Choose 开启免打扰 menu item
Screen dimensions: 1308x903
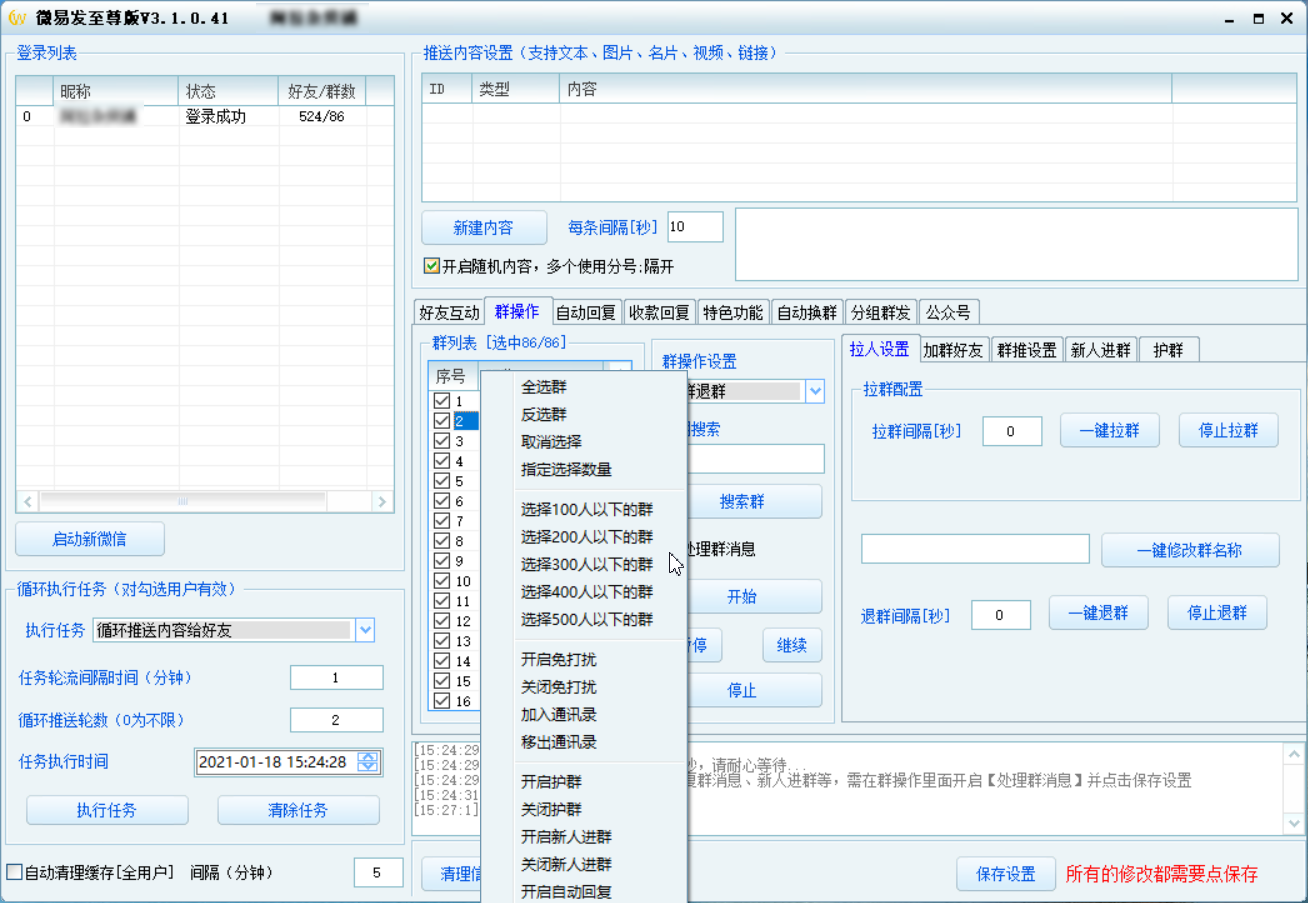point(559,660)
